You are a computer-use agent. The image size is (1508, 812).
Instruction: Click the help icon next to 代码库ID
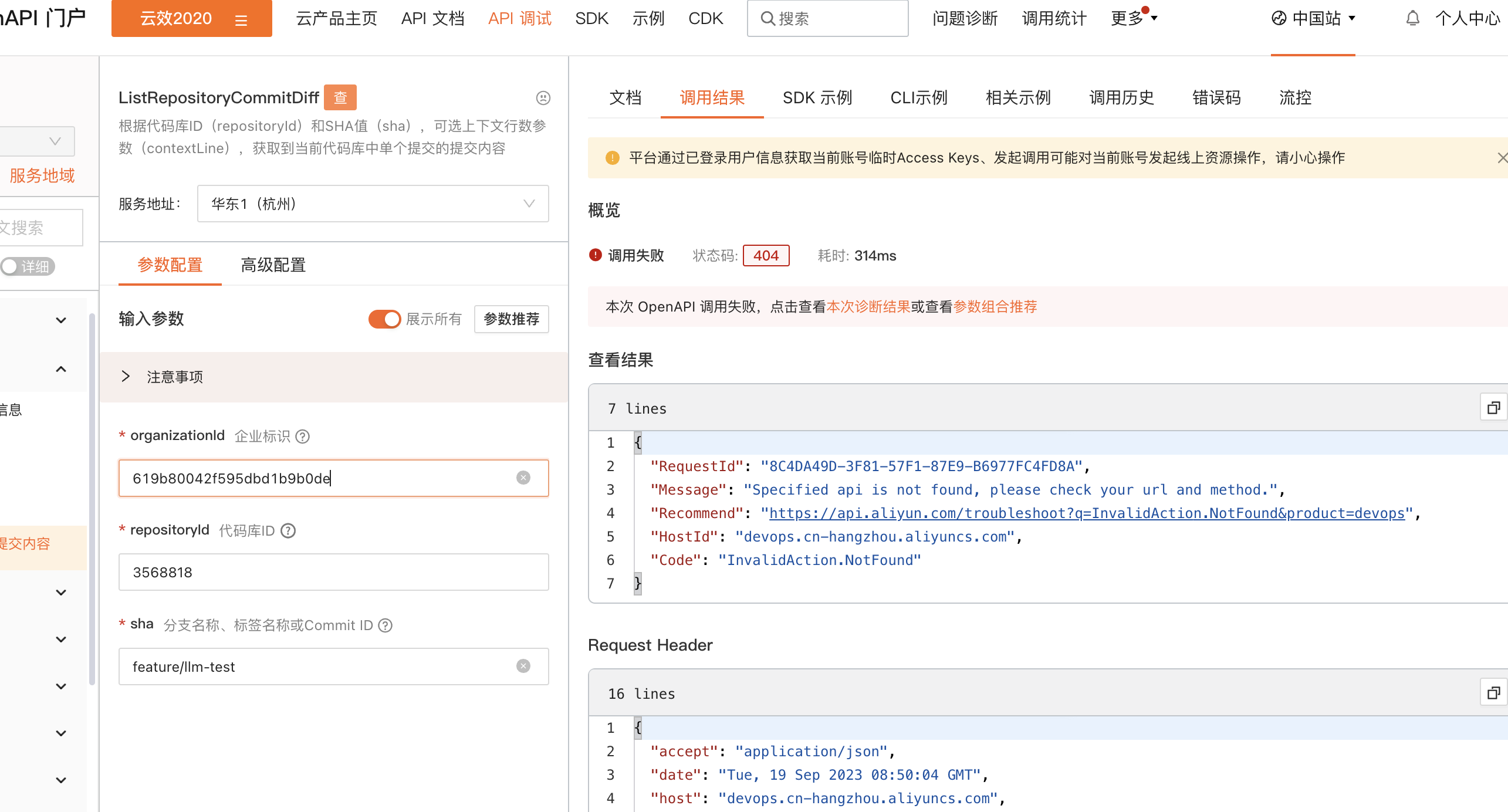(x=288, y=531)
